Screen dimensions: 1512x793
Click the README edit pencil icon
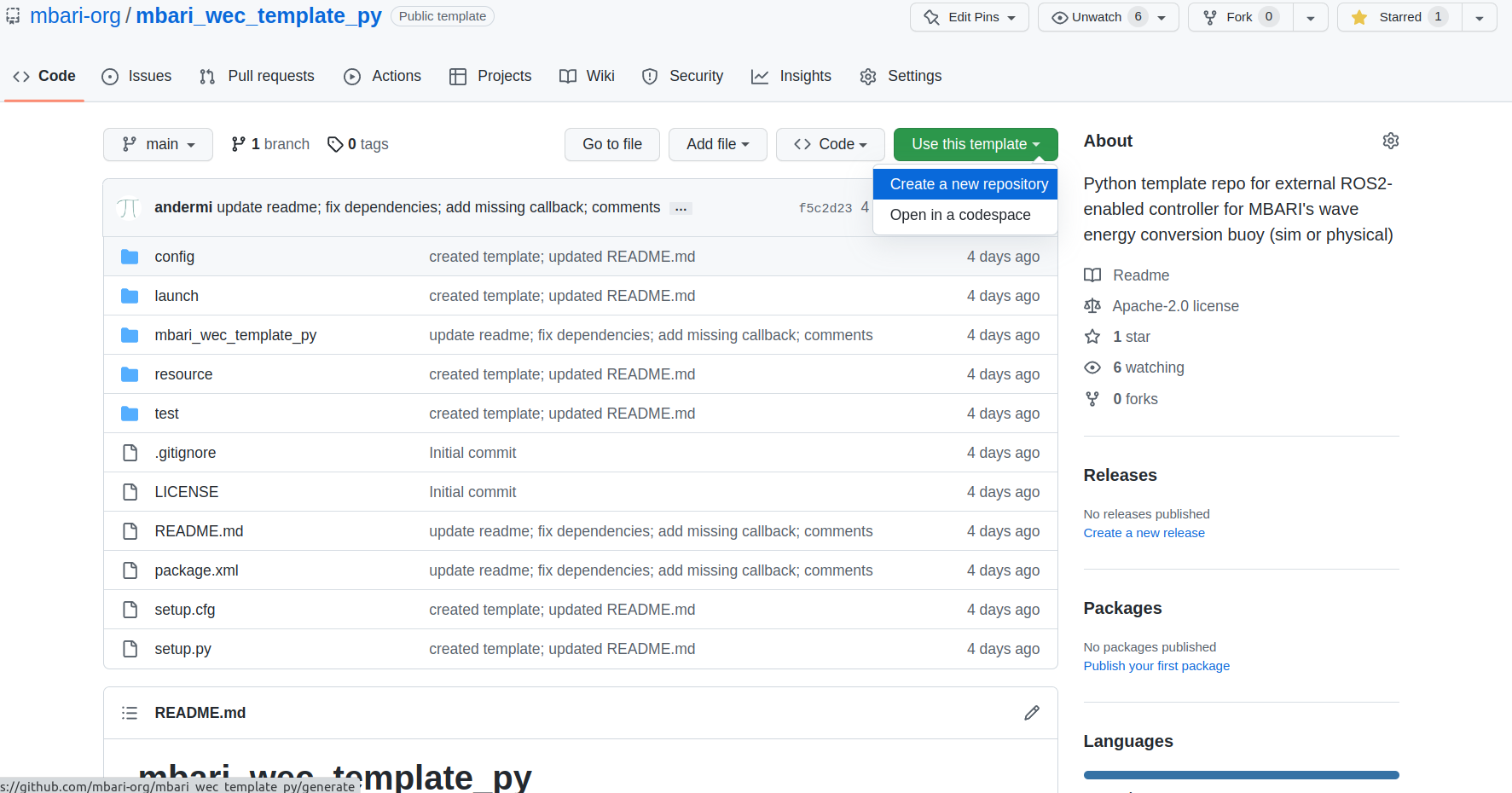pyautogui.click(x=1031, y=713)
